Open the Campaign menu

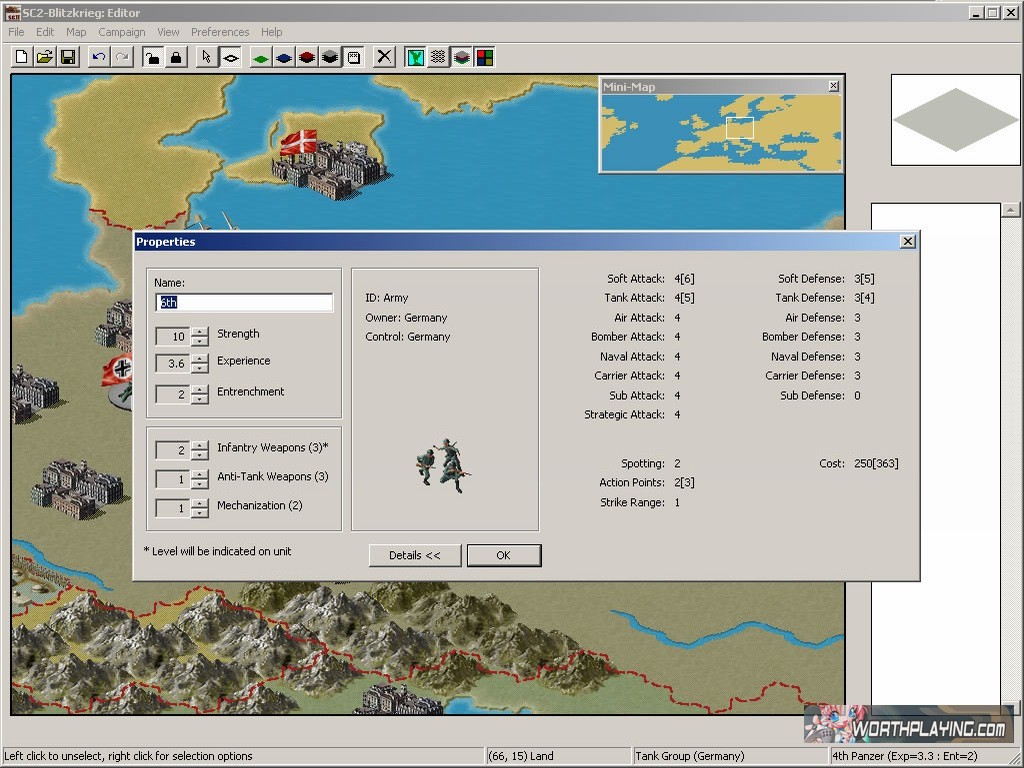[x=122, y=32]
